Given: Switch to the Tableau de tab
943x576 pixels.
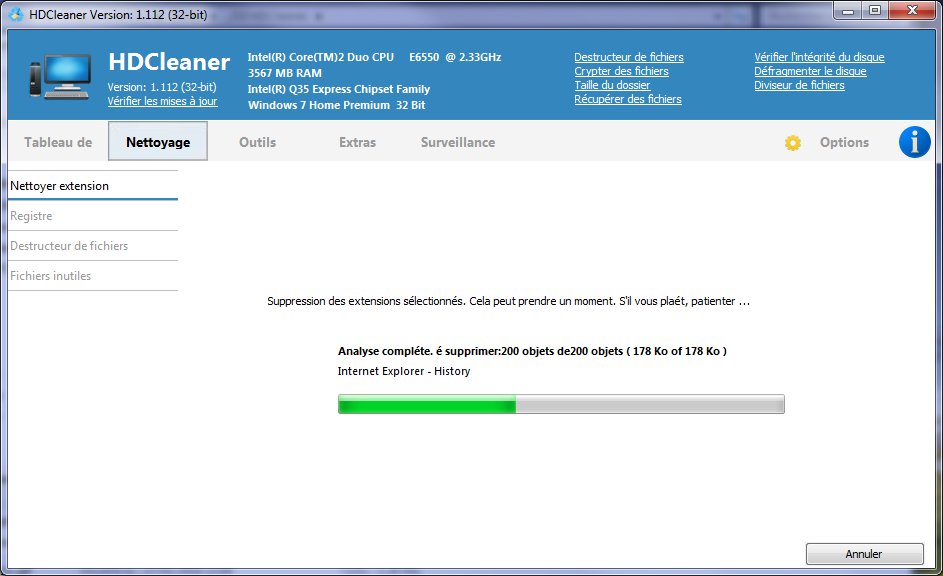Looking at the screenshot, I should (x=58, y=142).
